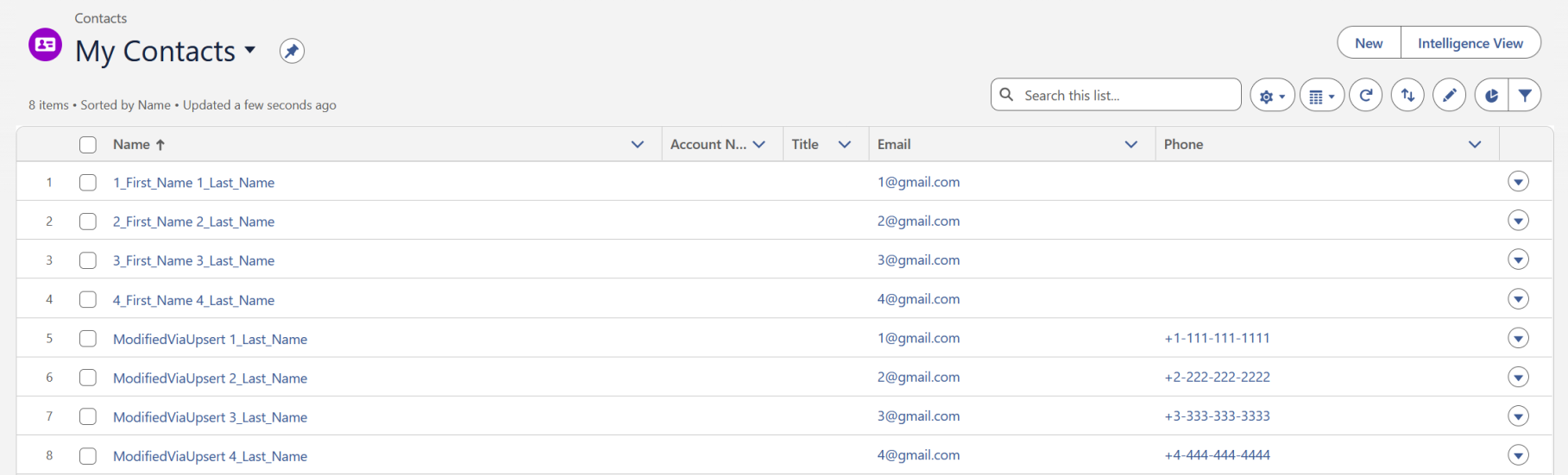Click the New button
The height and width of the screenshot is (475, 1568).
1369,43
